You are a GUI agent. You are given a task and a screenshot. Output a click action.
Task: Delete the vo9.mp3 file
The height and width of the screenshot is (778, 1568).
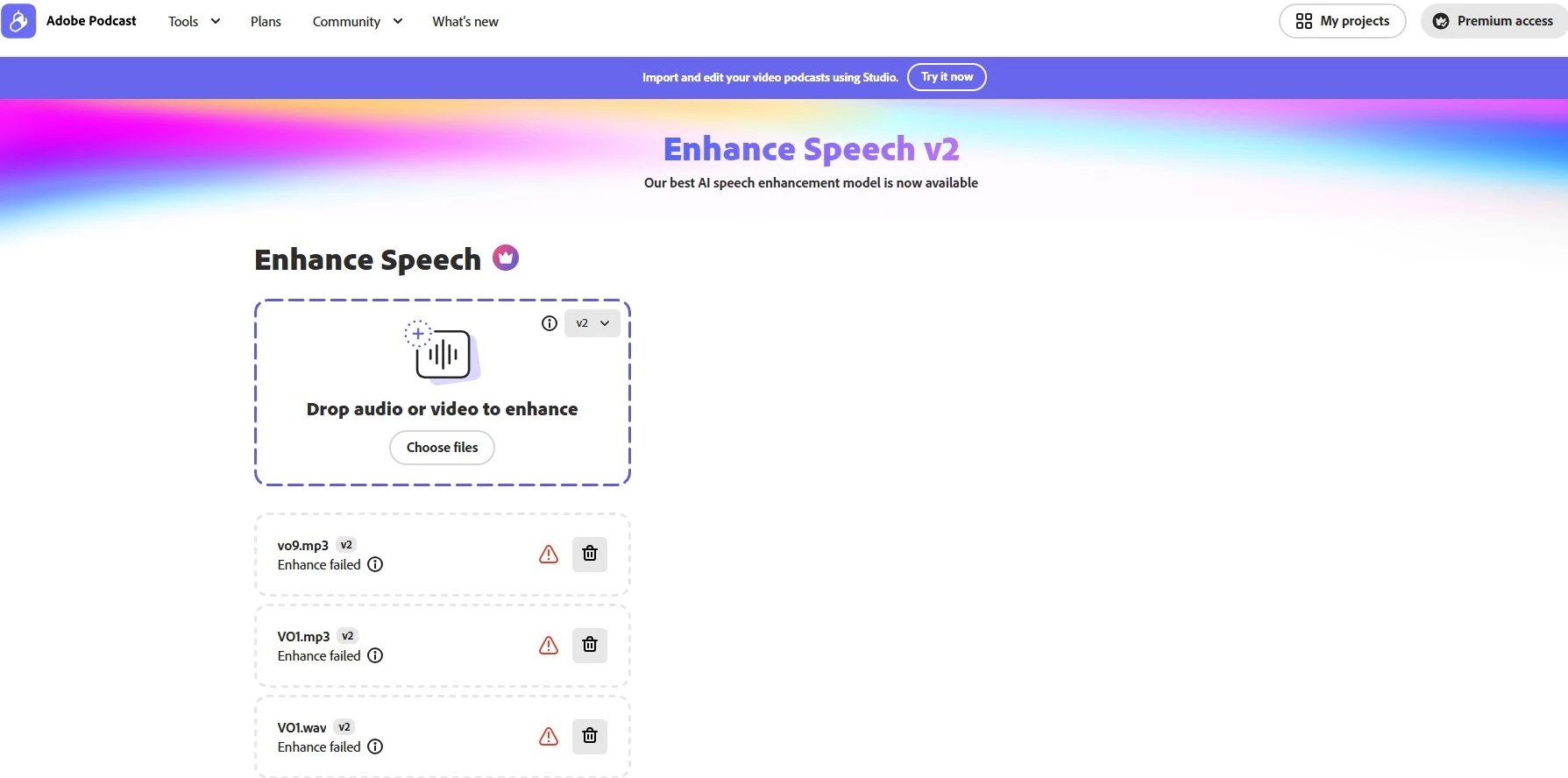tap(590, 554)
